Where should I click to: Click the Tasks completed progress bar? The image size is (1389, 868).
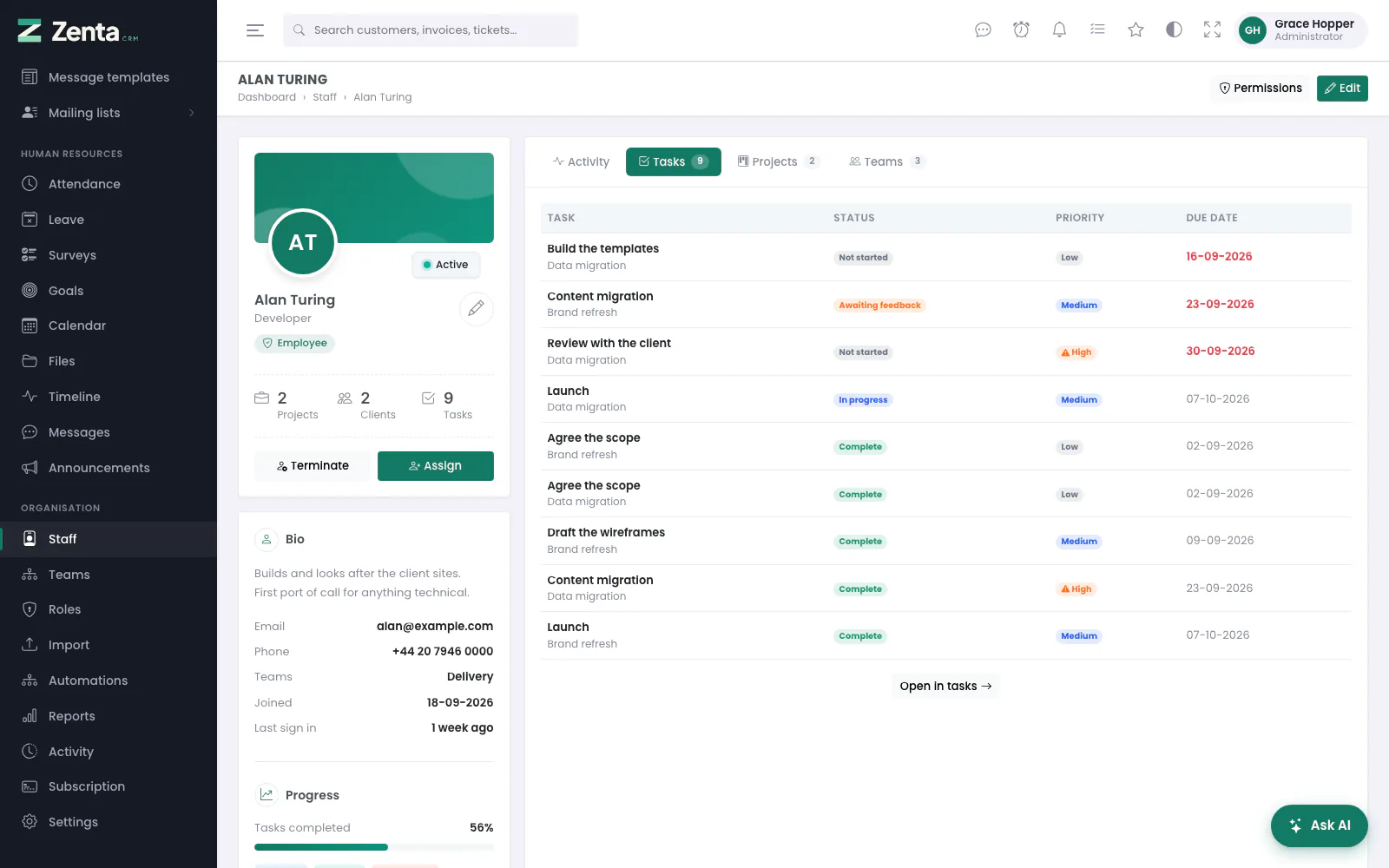coord(374,847)
